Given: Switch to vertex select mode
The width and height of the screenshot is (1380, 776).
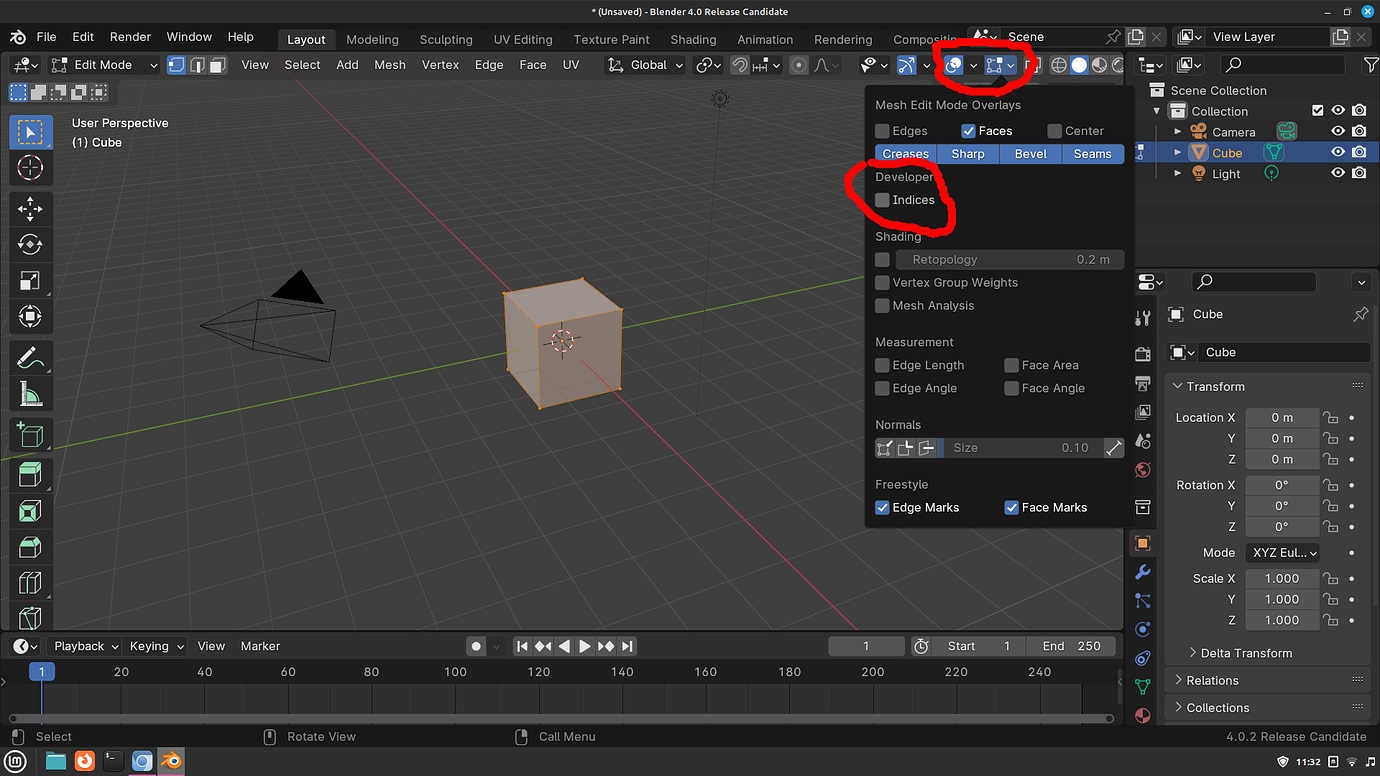Looking at the screenshot, I should pyautogui.click(x=177, y=65).
